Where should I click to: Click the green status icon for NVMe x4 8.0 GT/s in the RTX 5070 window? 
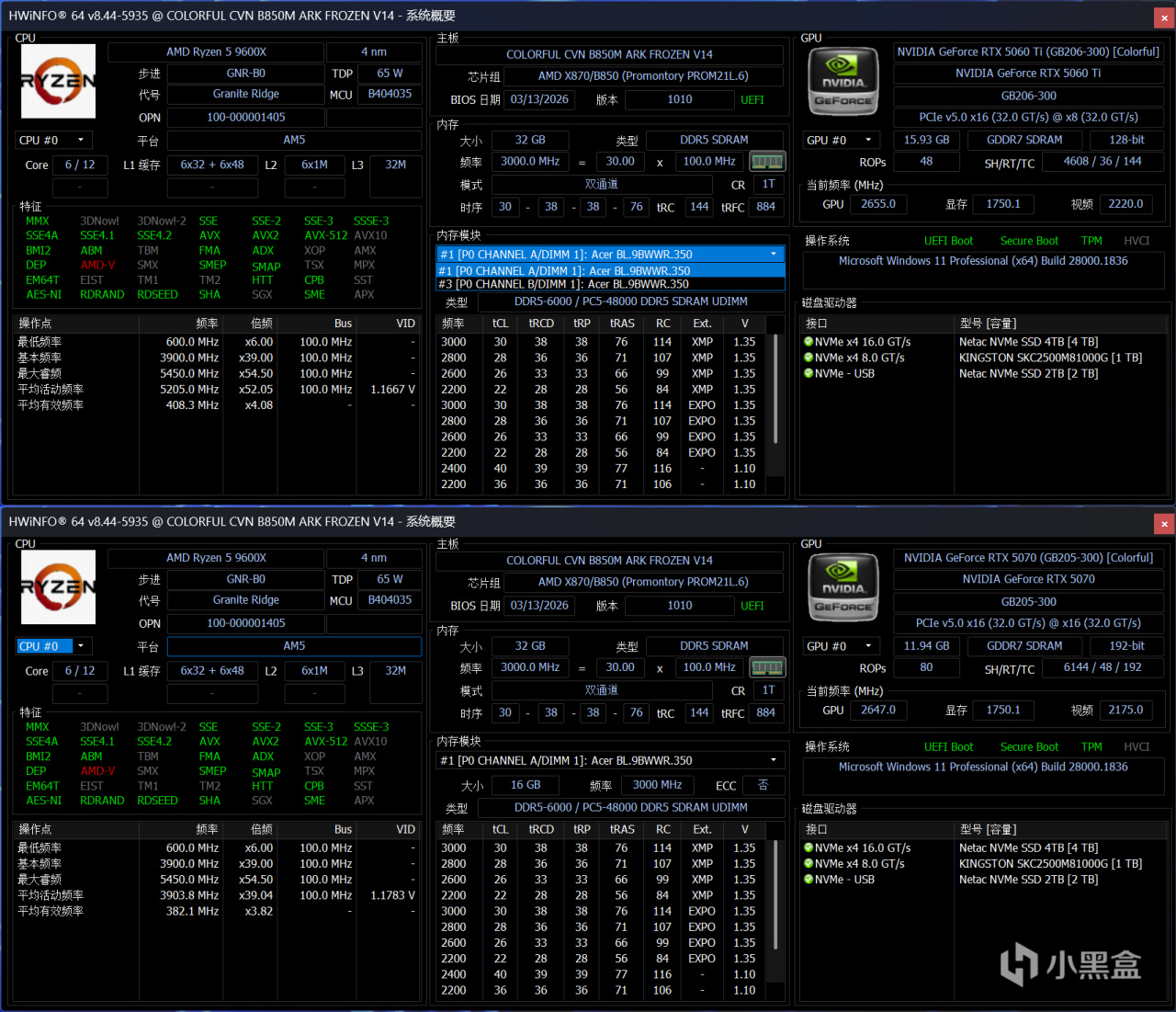808,864
